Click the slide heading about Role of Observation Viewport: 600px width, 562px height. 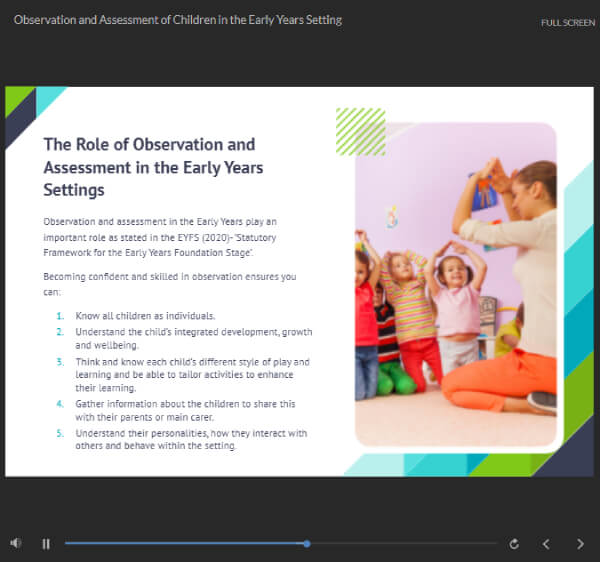153,166
